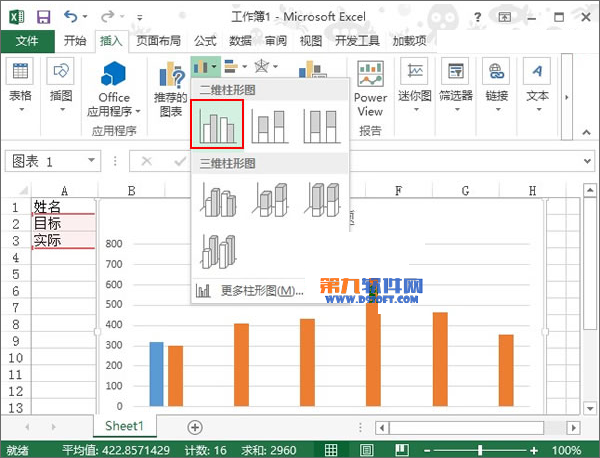Open the Name Box dropdown arrow
The image size is (600, 458).
pos(91,160)
